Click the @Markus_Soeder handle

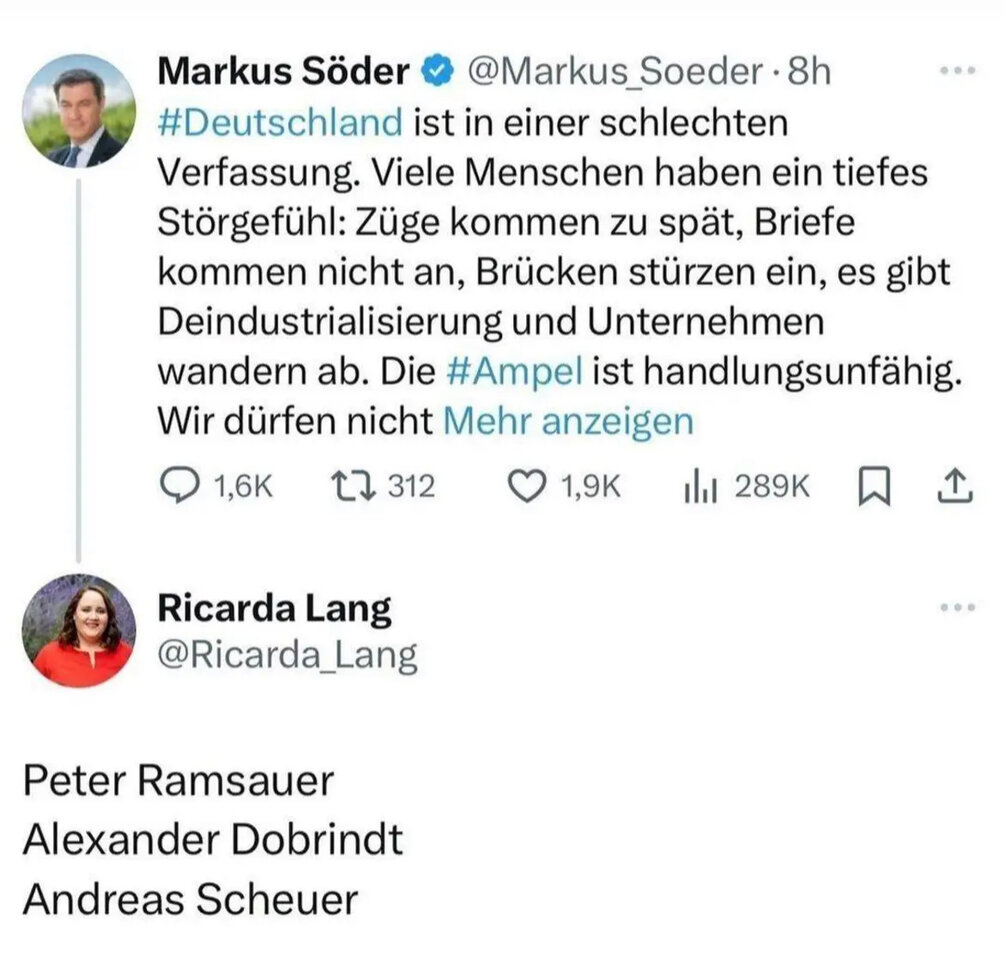[615, 72]
